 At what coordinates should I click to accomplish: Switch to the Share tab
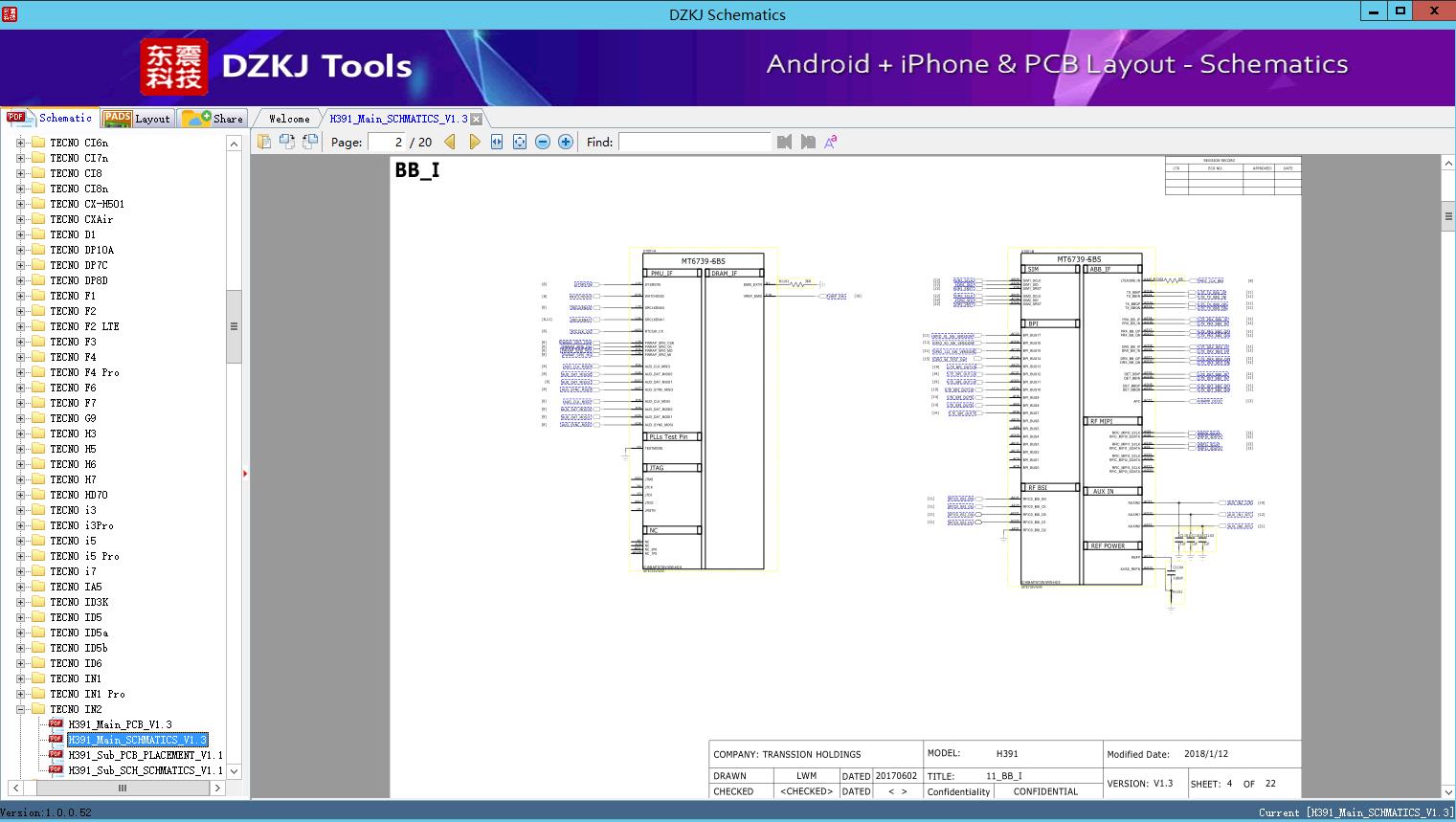tap(213, 119)
